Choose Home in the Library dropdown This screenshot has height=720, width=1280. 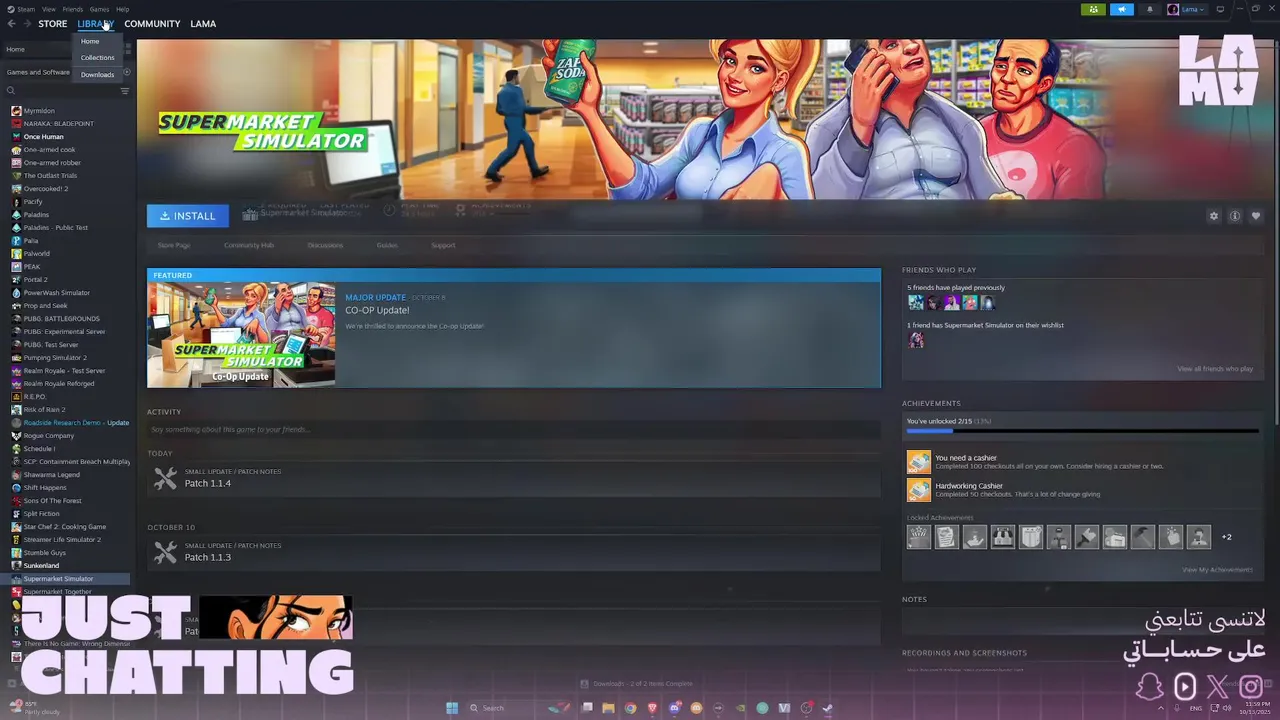pos(98,41)
